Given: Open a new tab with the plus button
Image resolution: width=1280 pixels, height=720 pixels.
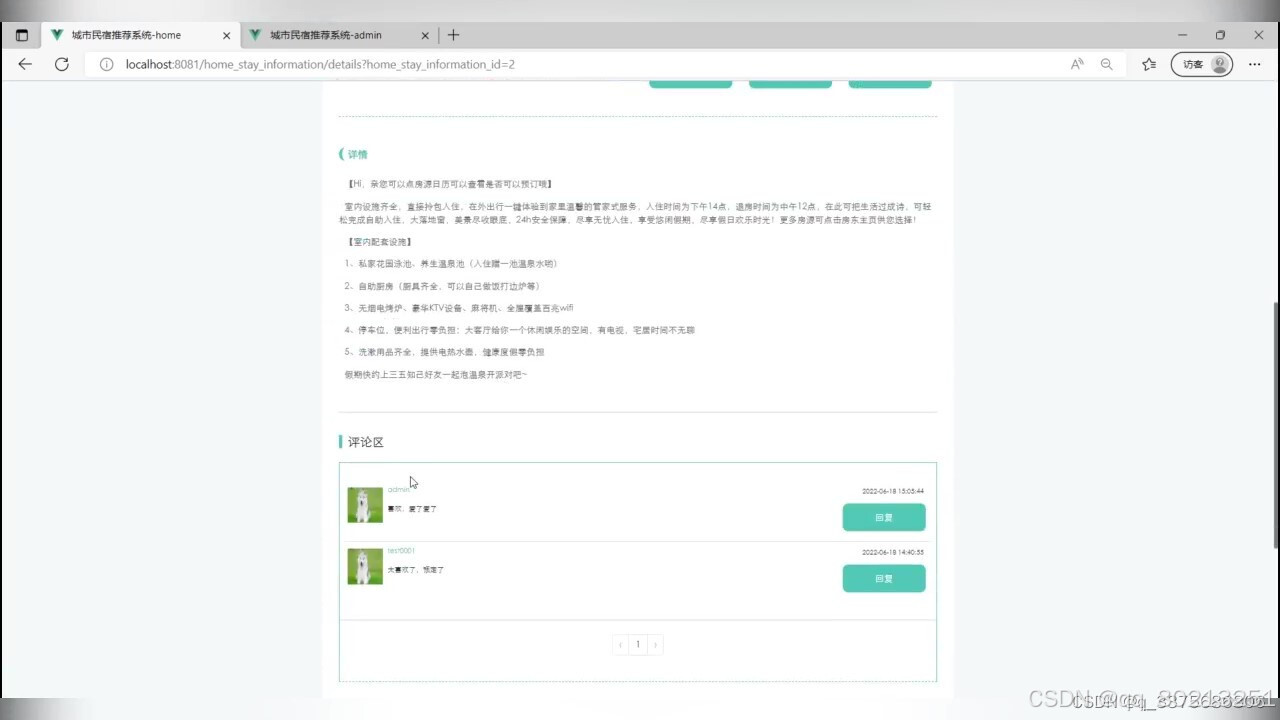Looking at the screenshot, I should (453, 33).
